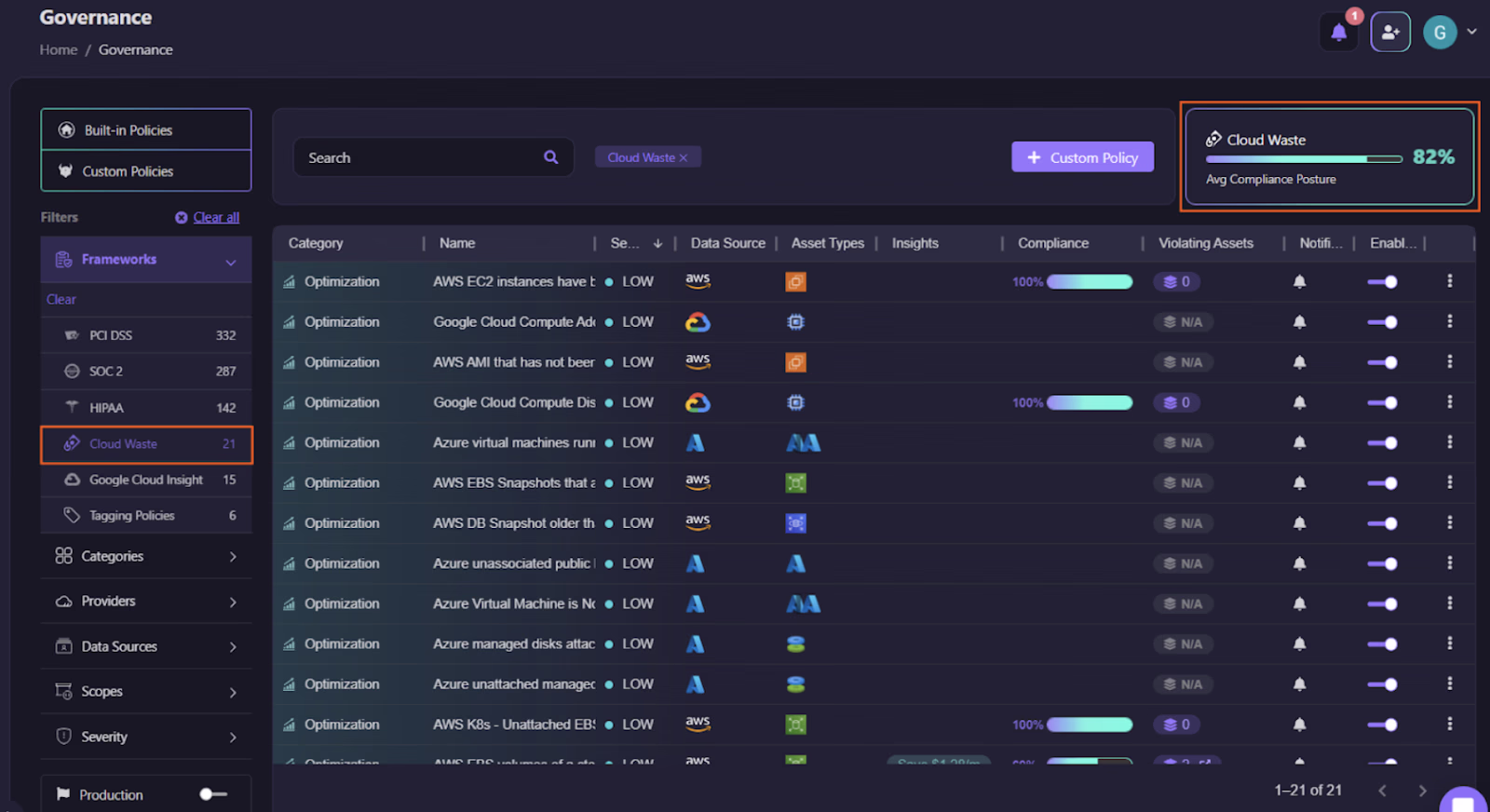Click the AWS data source icon for AWS AMI row
This screenshot has width=1490, height=812.
coord(698,361)
